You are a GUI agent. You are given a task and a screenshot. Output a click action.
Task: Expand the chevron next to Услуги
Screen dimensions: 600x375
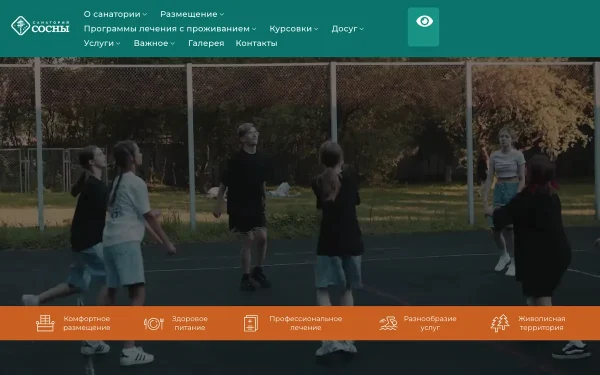118,44
